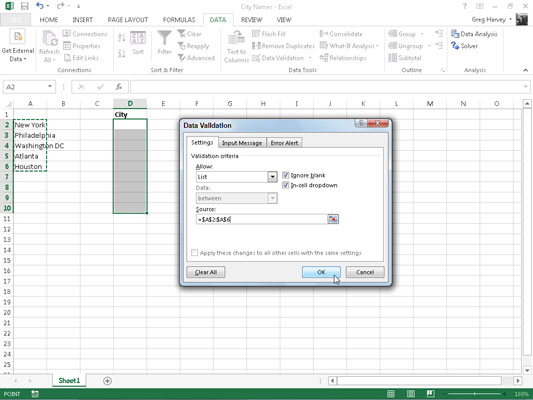Check Apply these changes to all other cells
533x400 pixels.
click(x=194, y=253)
